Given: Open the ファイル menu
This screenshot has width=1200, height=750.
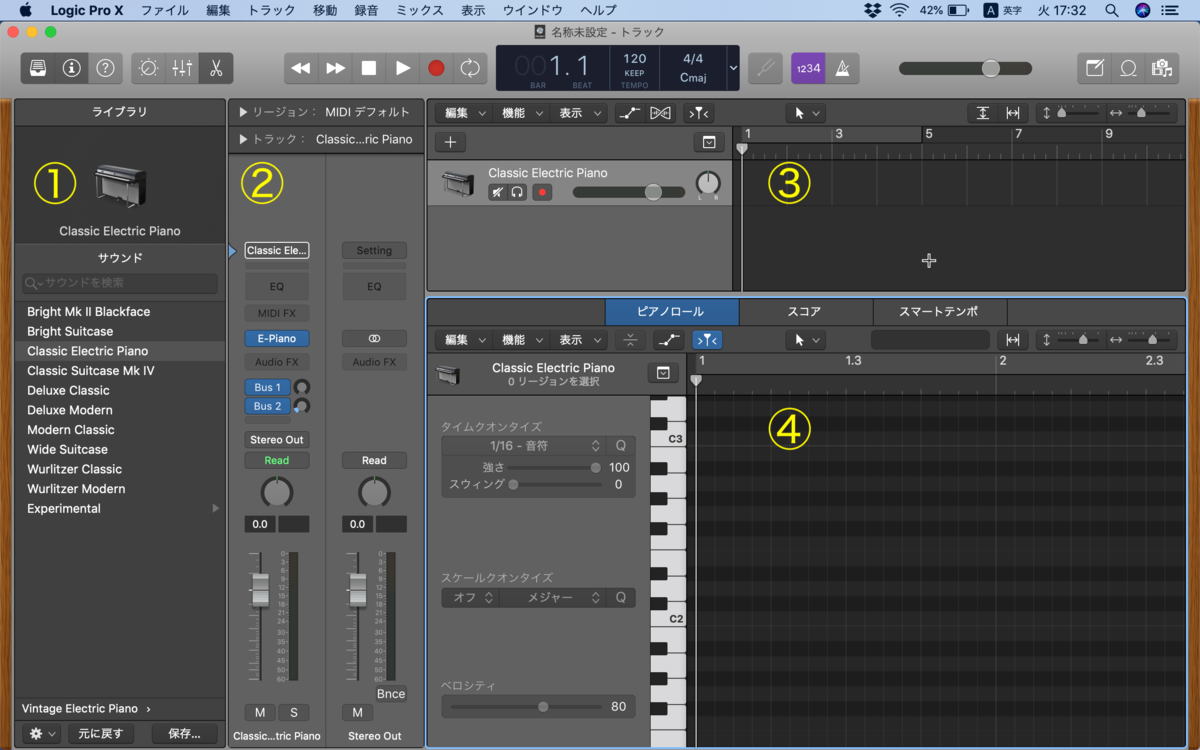Looking at the screenshot, I should 164,10.
